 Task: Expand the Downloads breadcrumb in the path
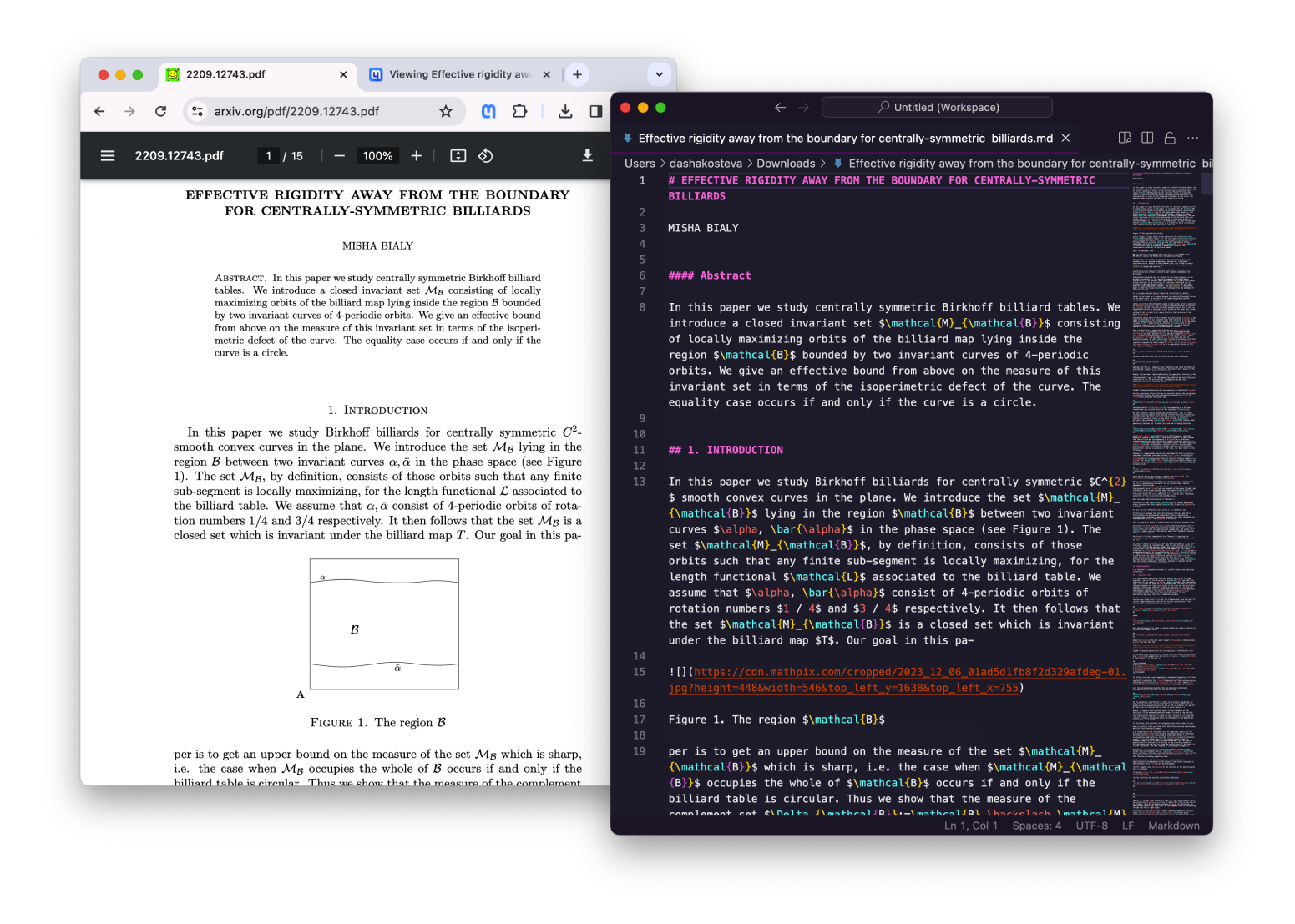pos(786,163)
